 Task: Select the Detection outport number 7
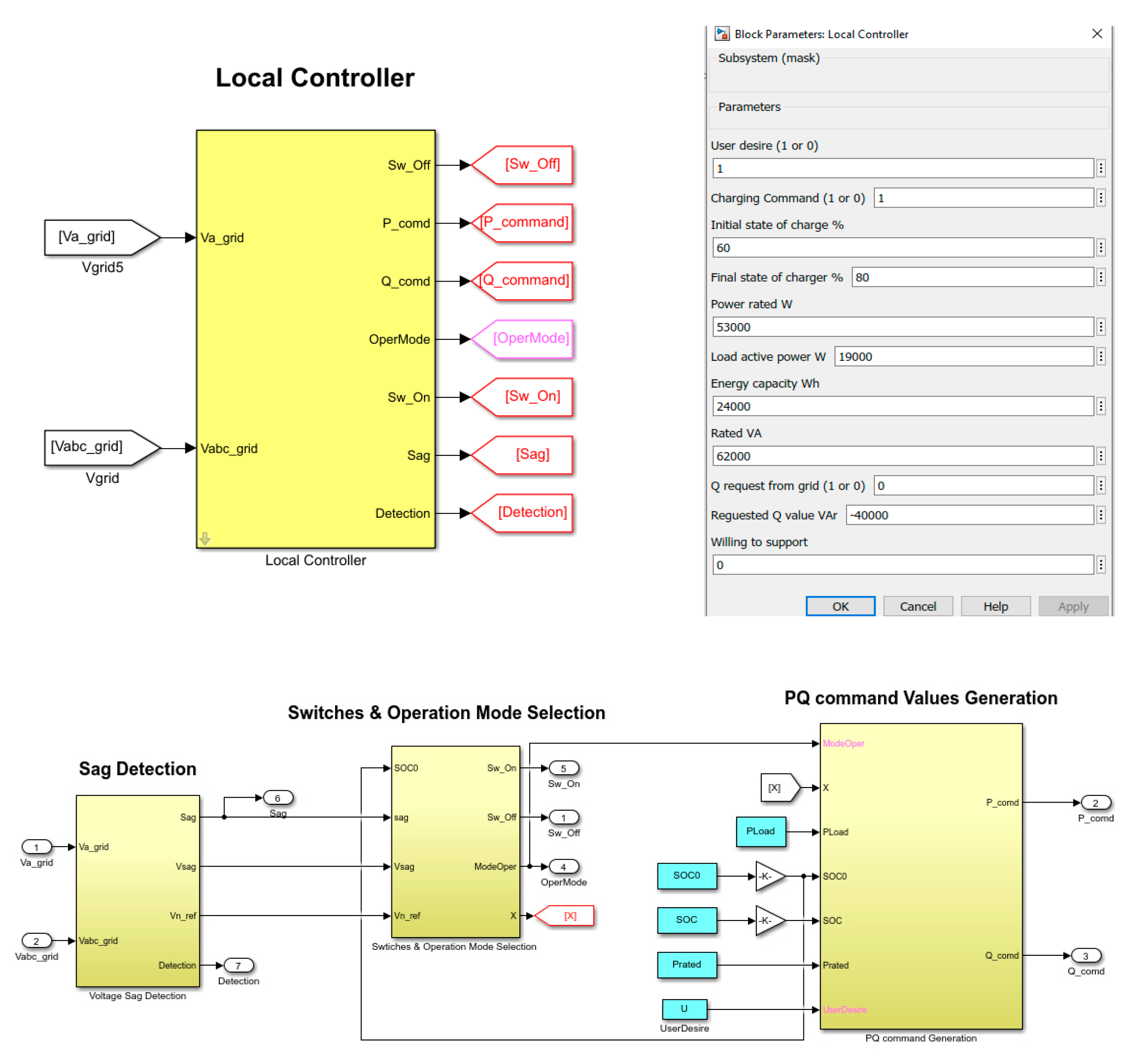point(238,965)
